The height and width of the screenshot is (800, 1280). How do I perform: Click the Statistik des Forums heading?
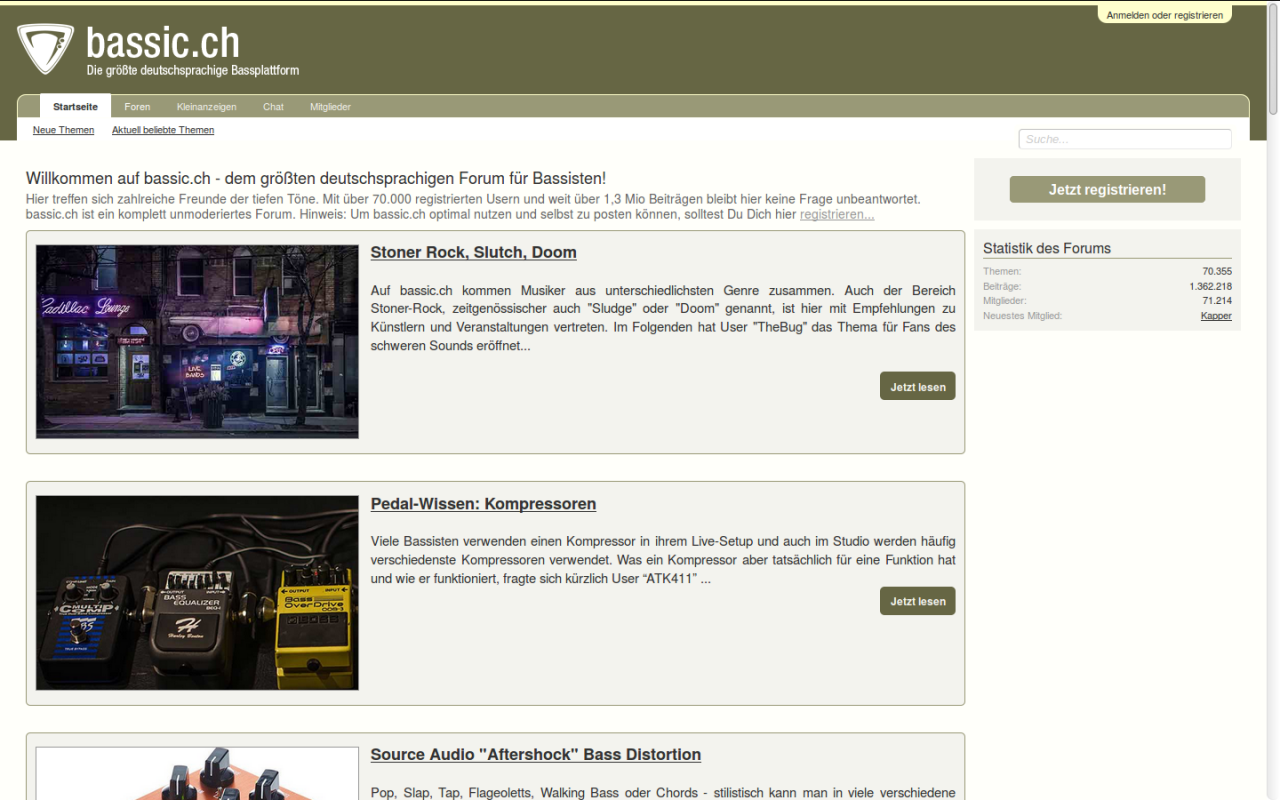coord(1047,248)
